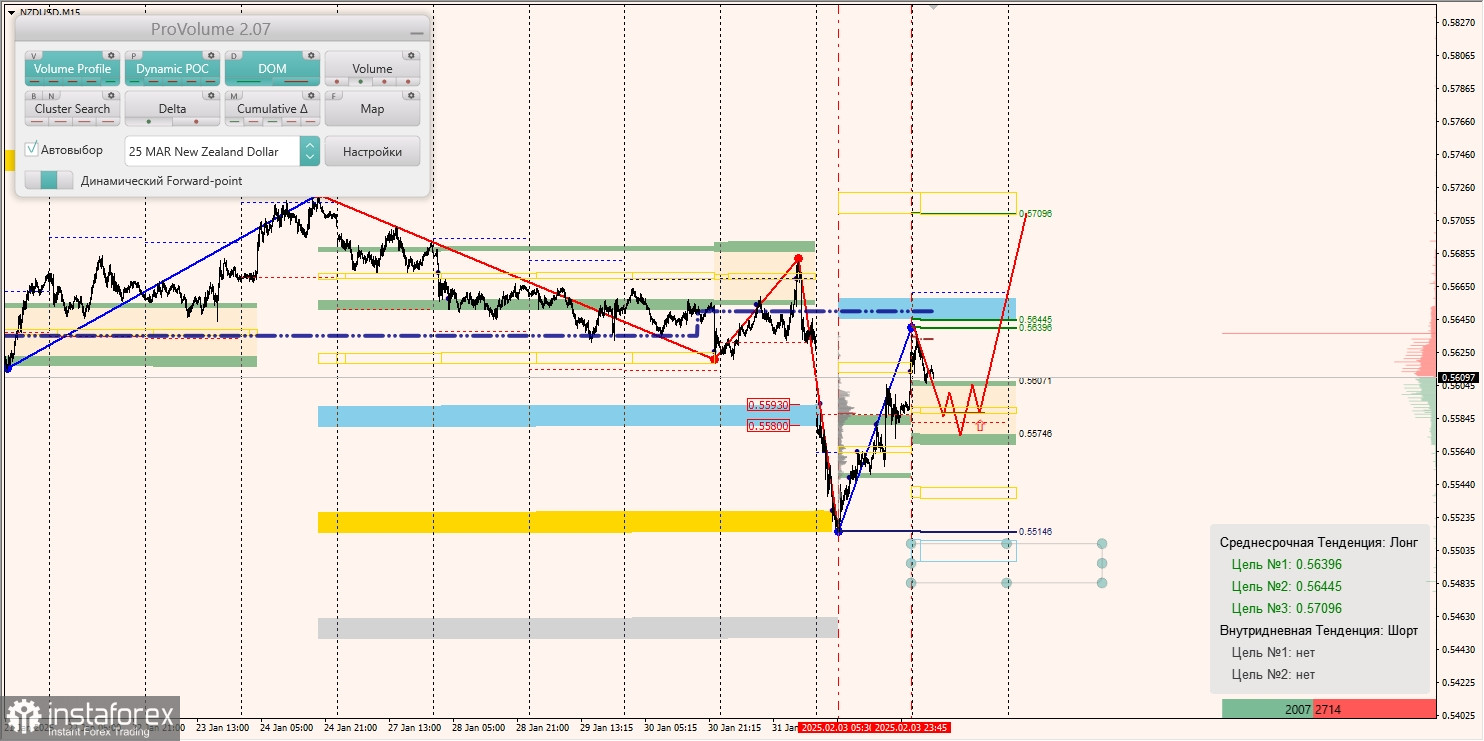This screenshot has height=741, width=1484.
Task: Toggle green line segment under DOM
Action: [249, 82]
